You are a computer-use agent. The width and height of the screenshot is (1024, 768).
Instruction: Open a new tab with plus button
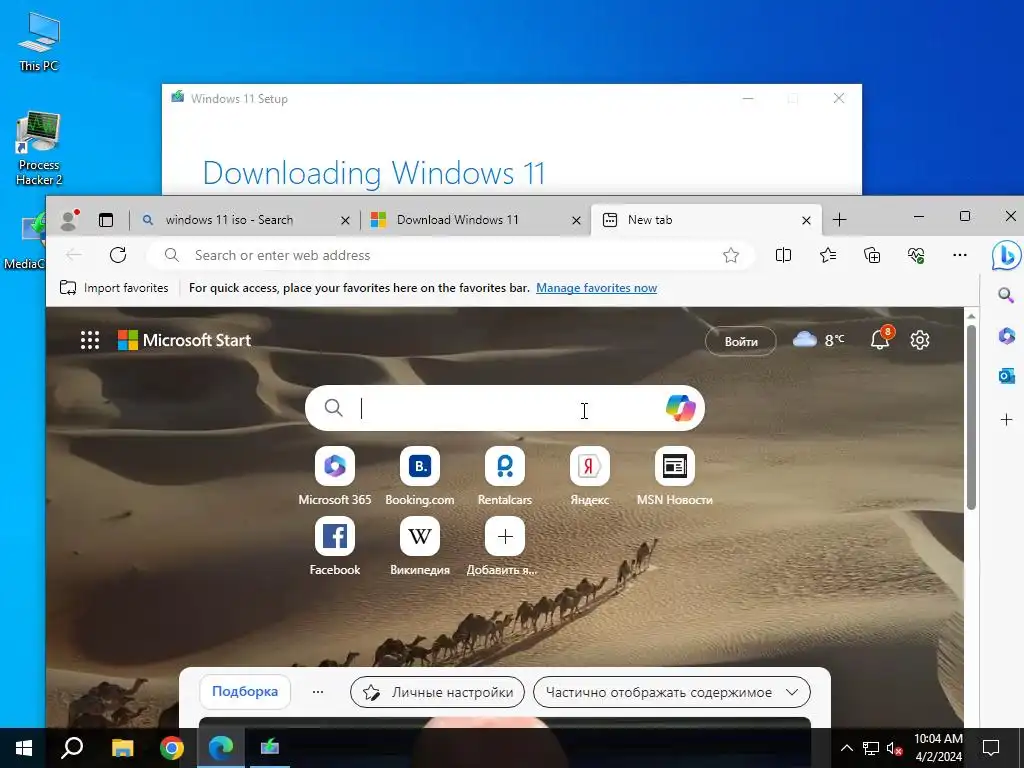click(840, 220)
